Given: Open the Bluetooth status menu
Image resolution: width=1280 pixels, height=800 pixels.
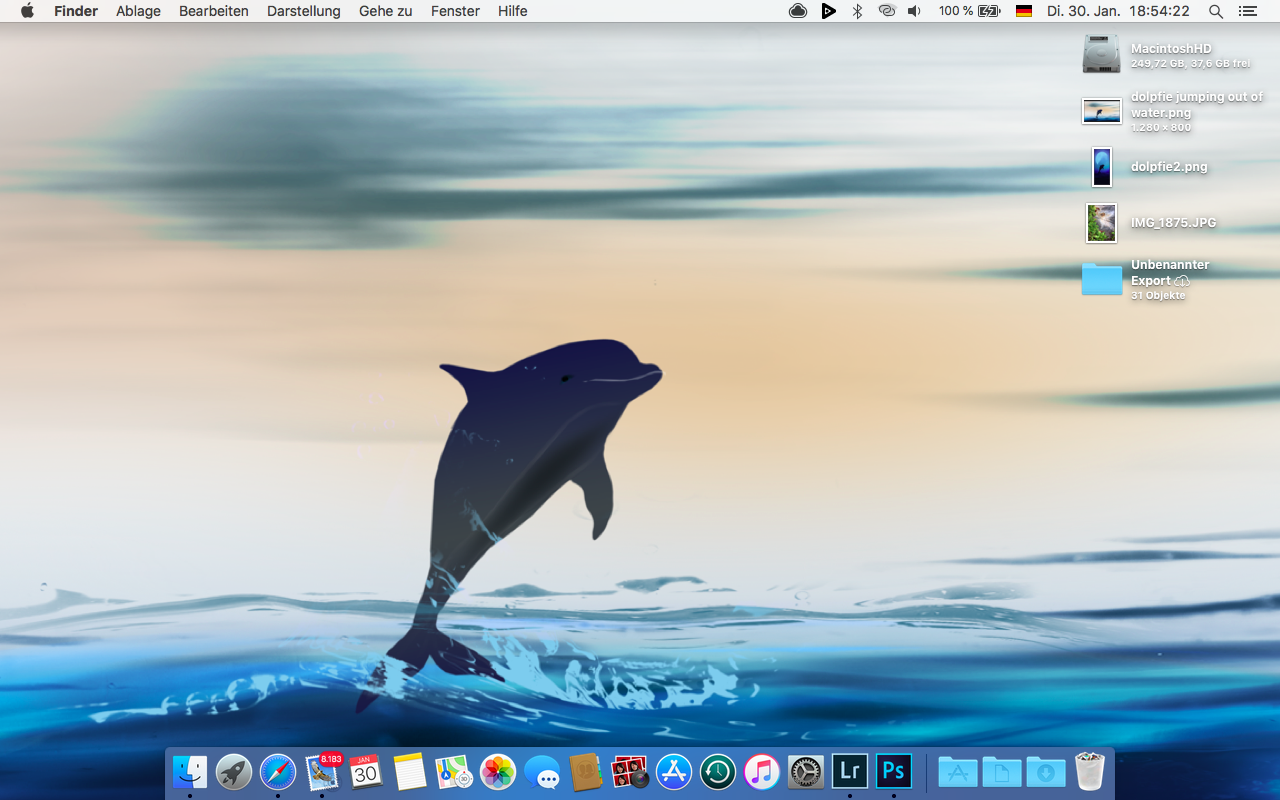Looking at the screenshot, I should pos(857,11).
